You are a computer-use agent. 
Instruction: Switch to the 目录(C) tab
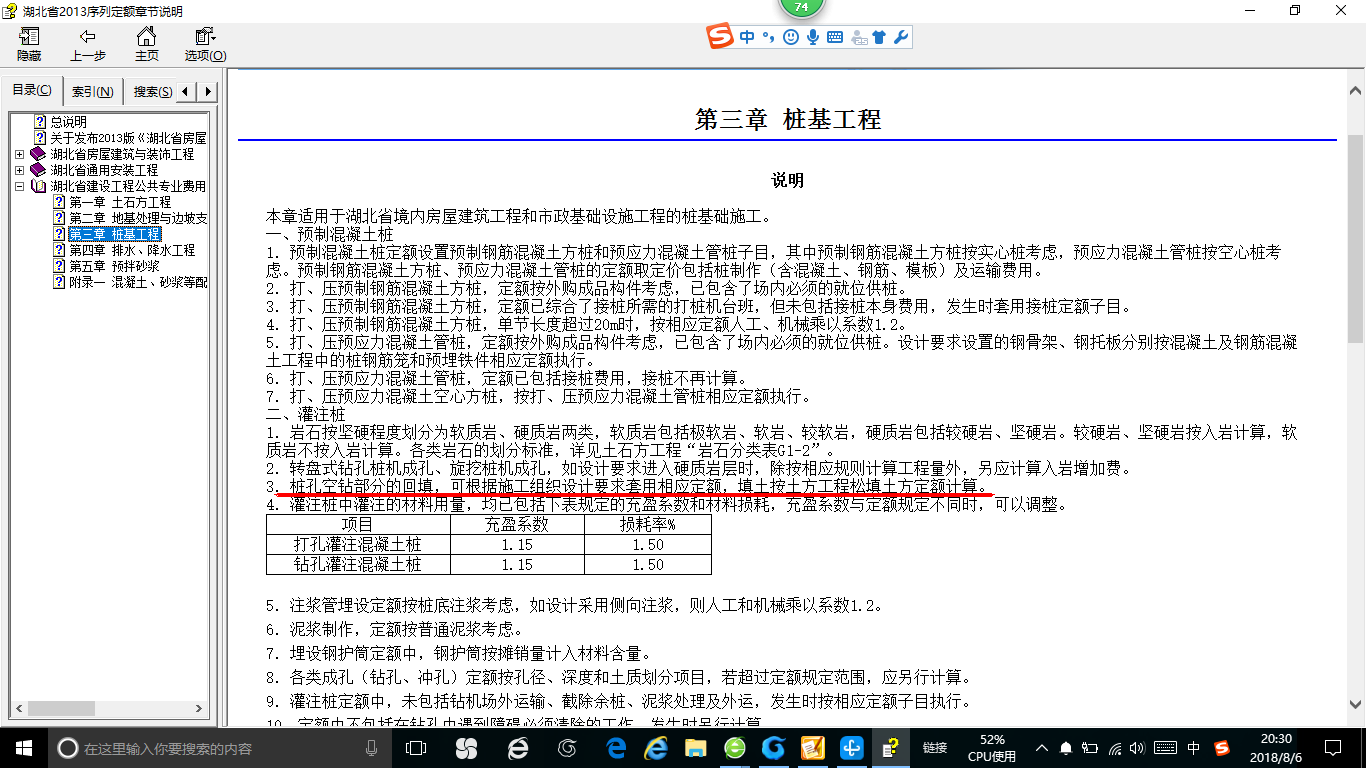[x=32, y=91]
